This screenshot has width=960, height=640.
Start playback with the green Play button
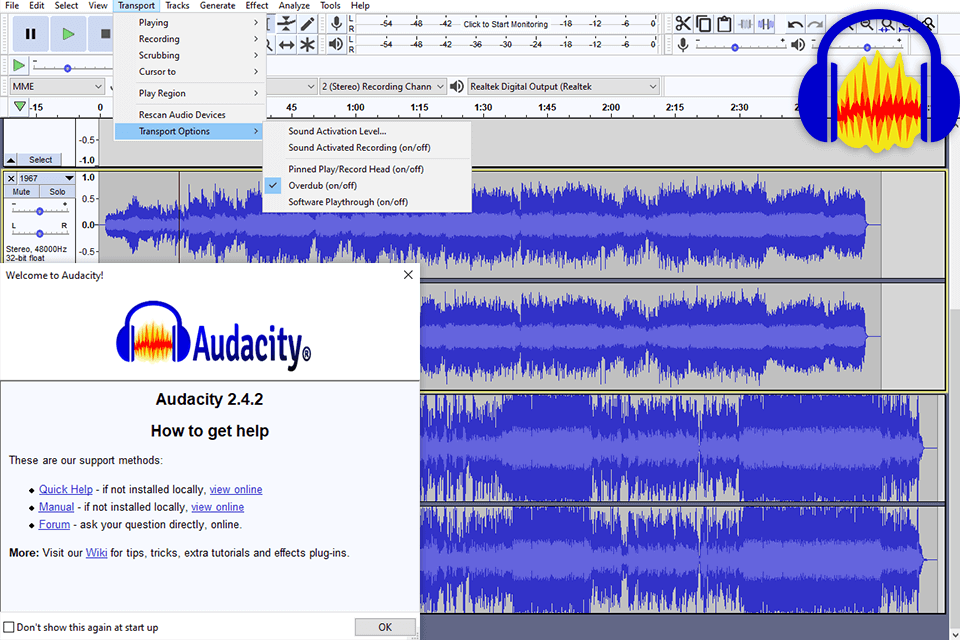pyautogui.click(x=68, y=34)
